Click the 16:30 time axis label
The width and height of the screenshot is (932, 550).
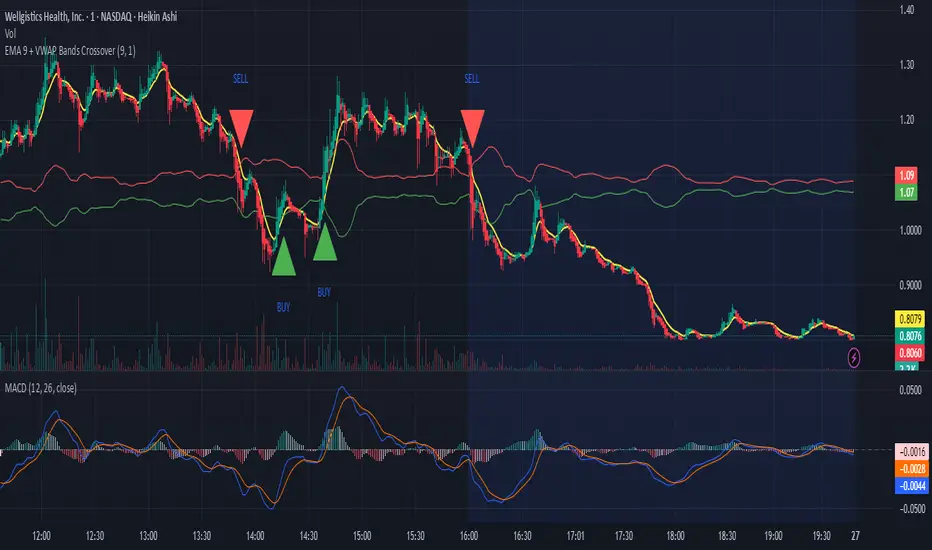522,536
